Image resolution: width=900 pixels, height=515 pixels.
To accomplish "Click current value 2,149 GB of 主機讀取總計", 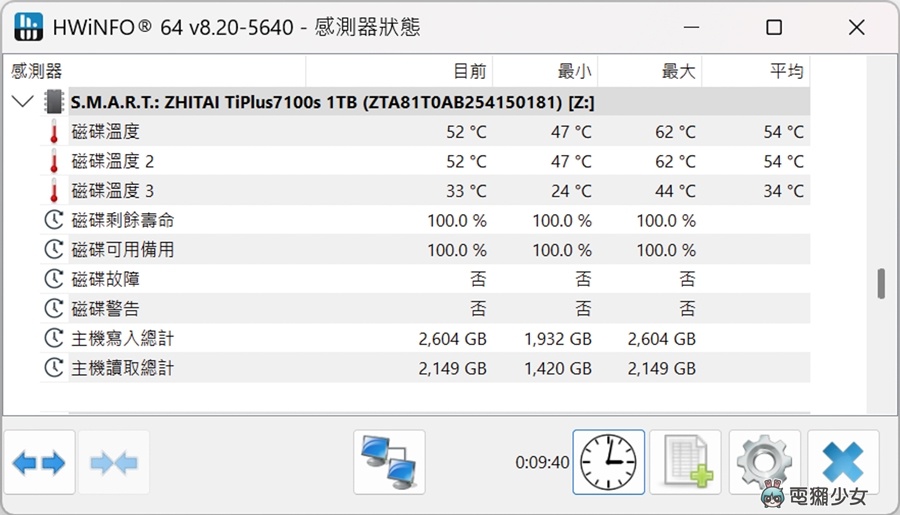I will coord(452,368).
